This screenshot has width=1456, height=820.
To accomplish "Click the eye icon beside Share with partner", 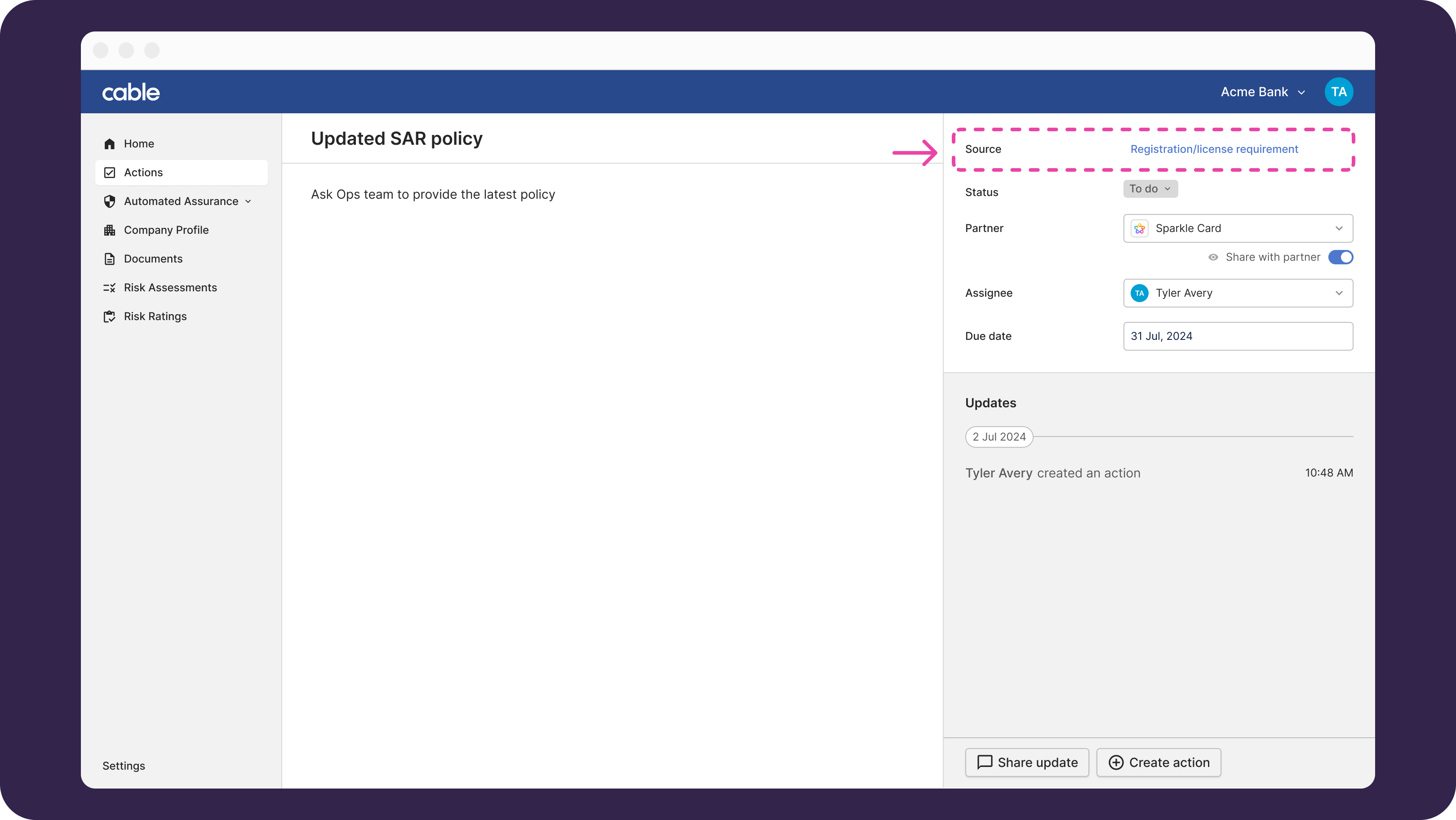I will point(1213,257).
